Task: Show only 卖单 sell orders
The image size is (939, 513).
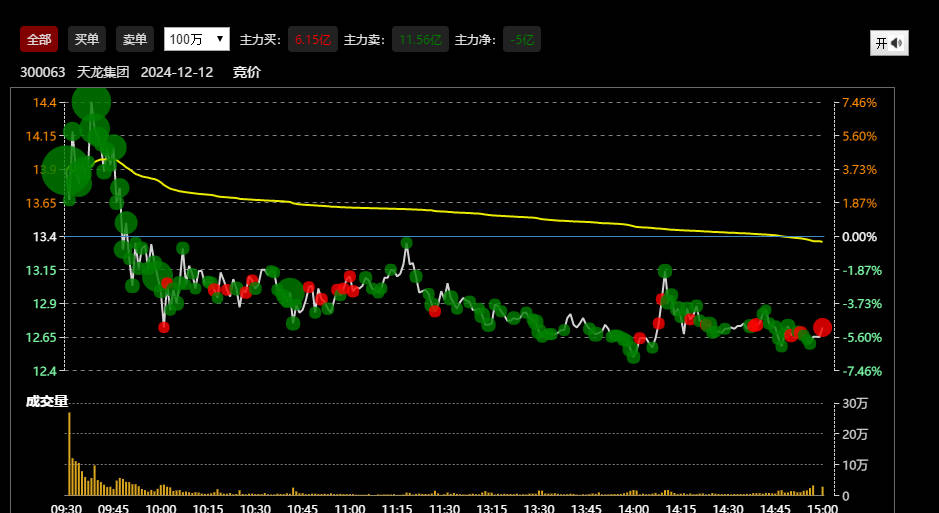Action: click(x=135, y=39)
